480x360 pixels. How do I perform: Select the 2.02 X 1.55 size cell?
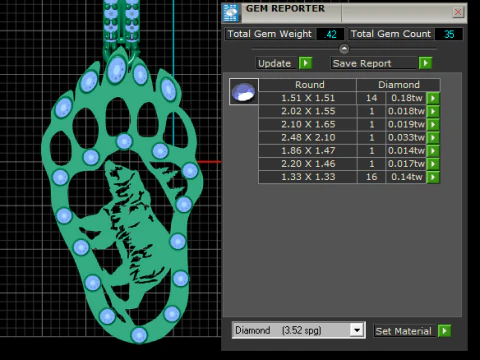308,111
